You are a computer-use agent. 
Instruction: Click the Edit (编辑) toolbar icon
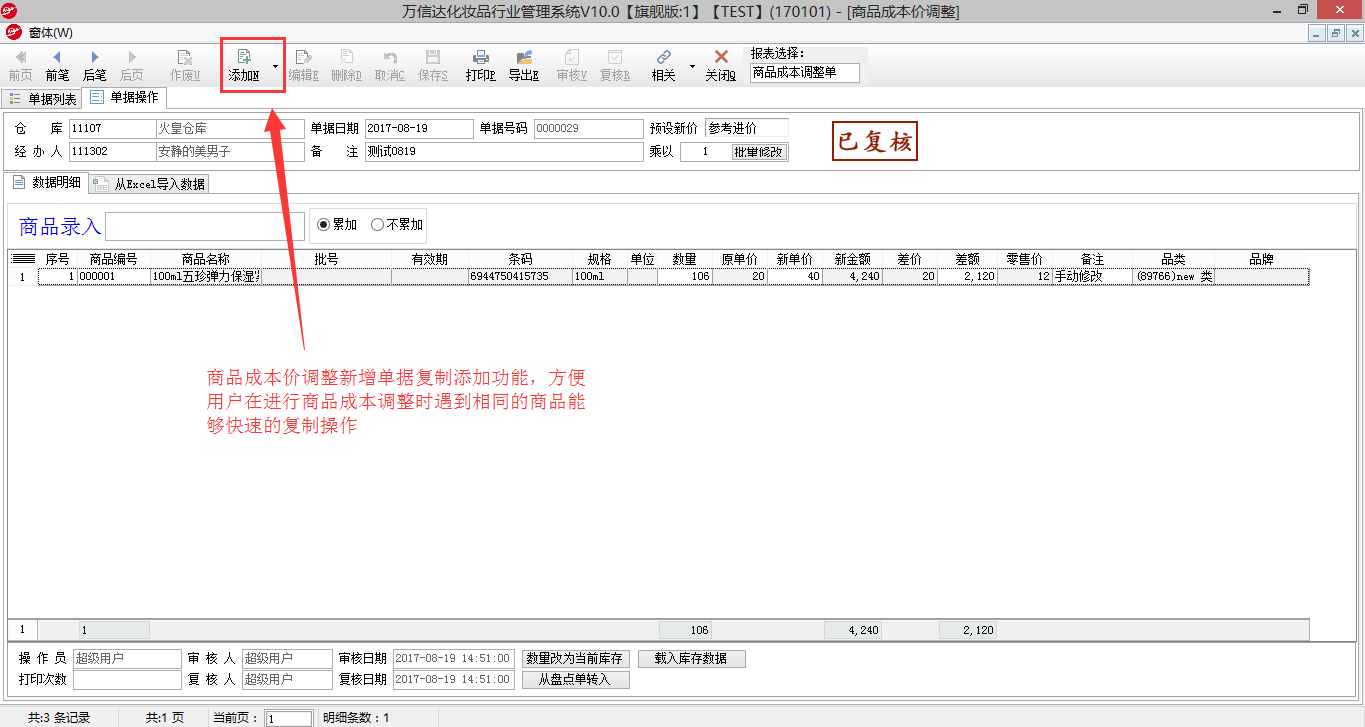(x=303, y=65)
